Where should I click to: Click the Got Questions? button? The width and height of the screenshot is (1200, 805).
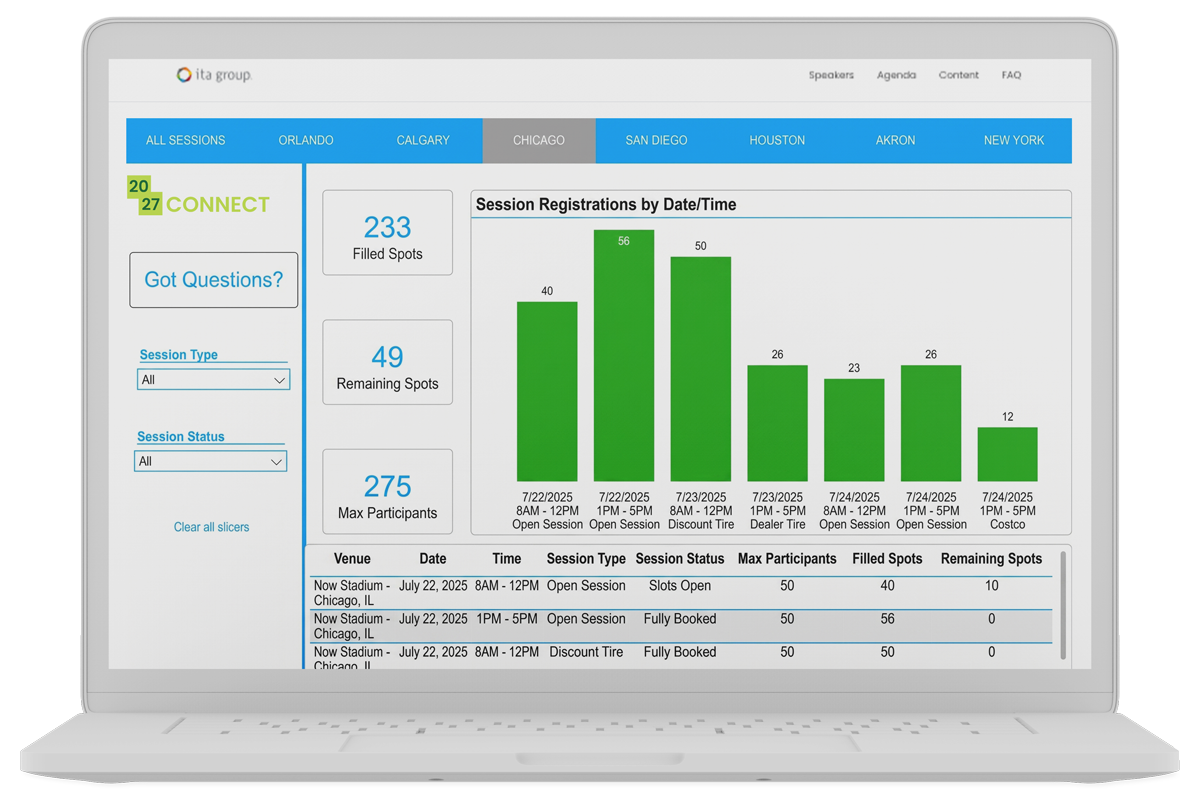[214, 280]
